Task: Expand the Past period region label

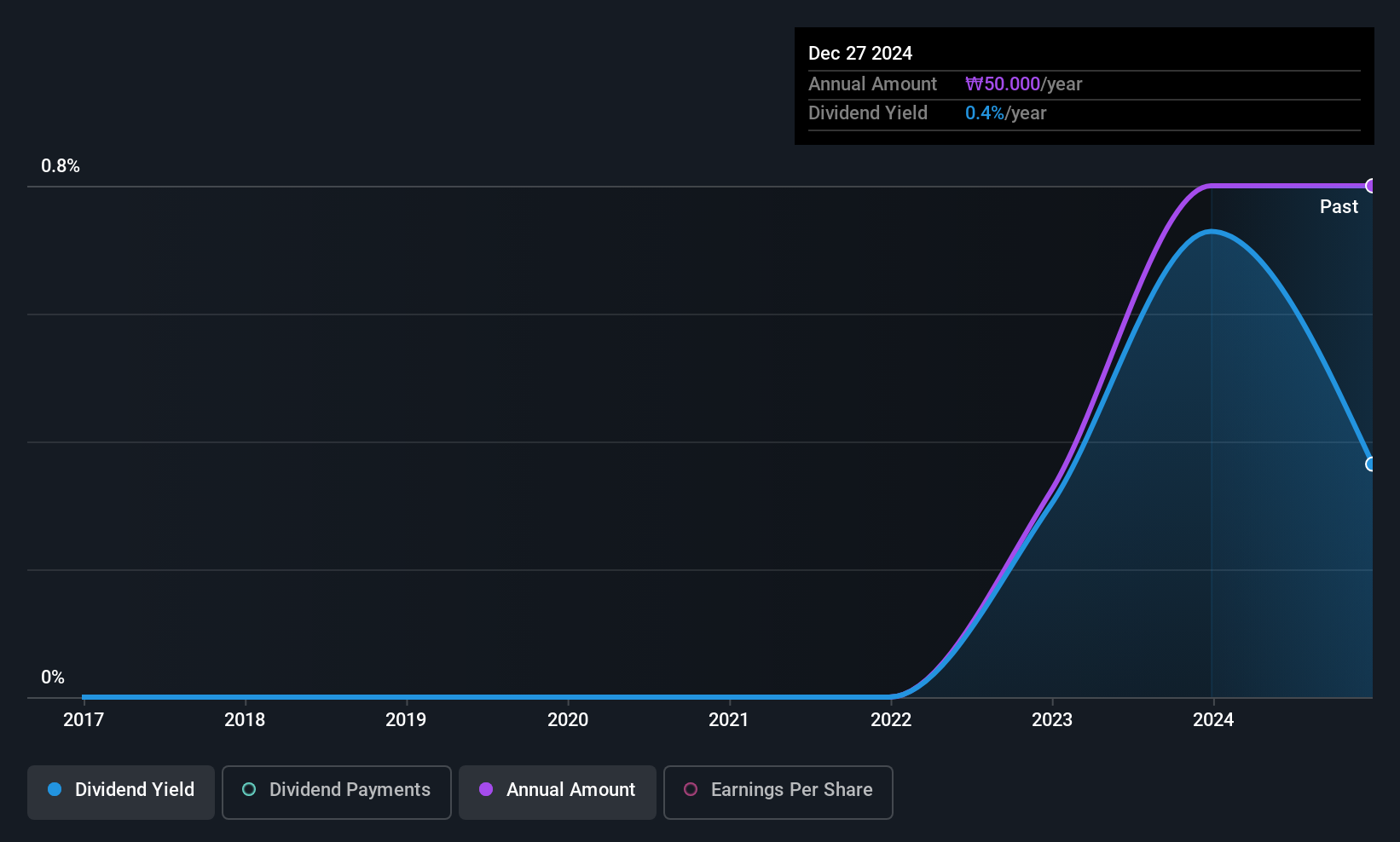Action: (x=1339, y=206)
